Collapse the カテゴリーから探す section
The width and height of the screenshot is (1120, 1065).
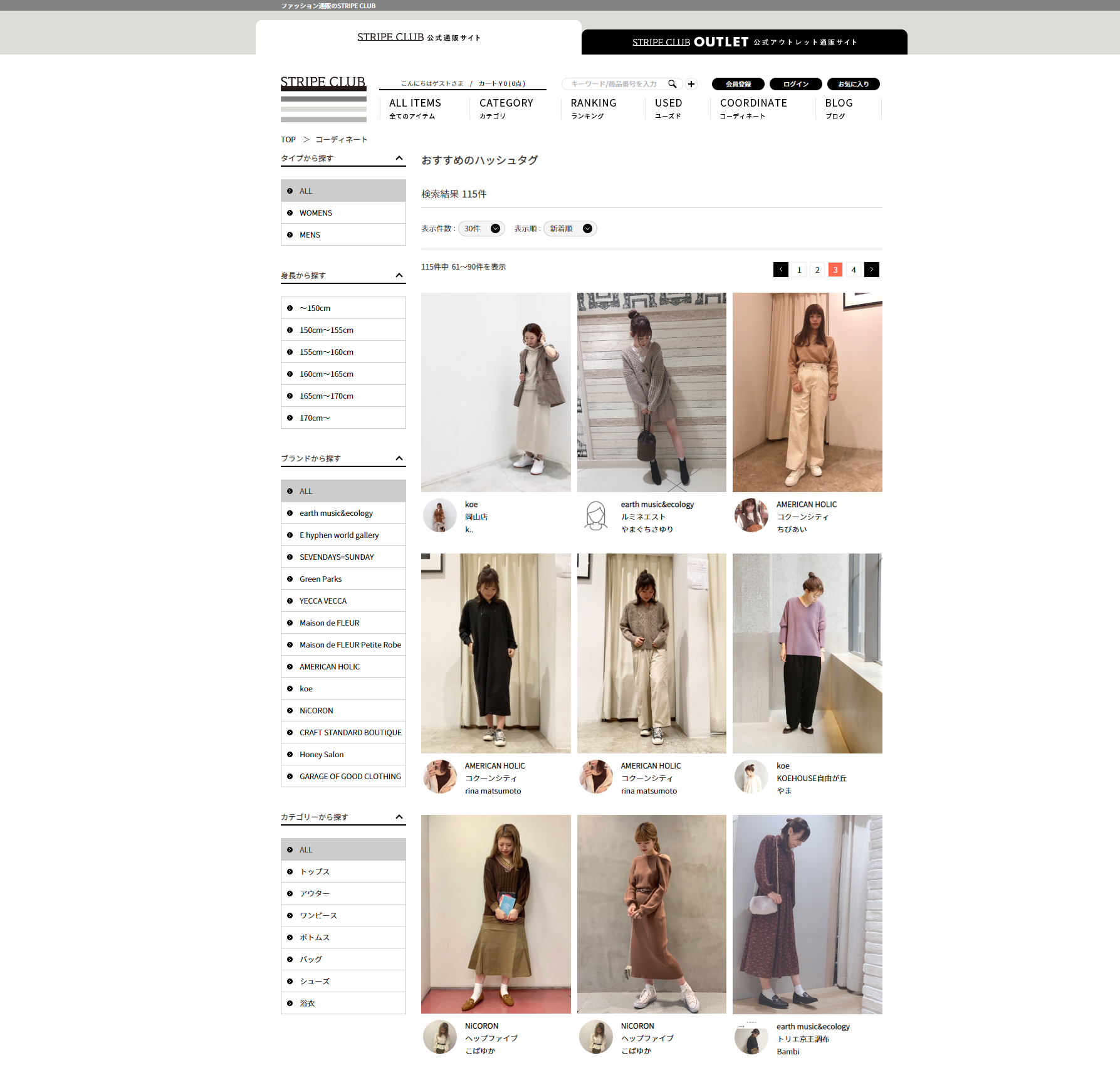coord(399,817)
